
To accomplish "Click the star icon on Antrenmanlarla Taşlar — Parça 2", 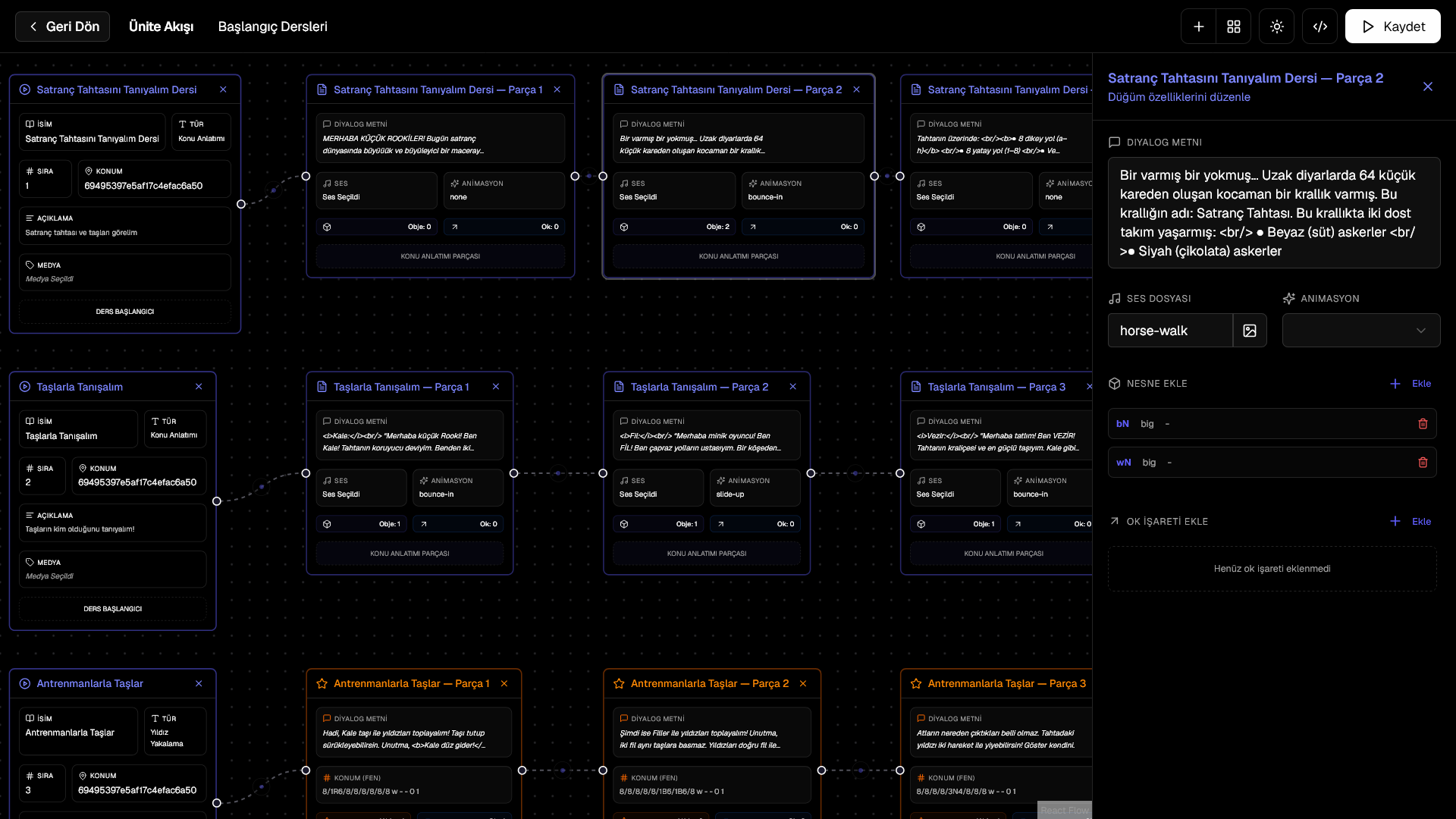I will click(619, 684).
